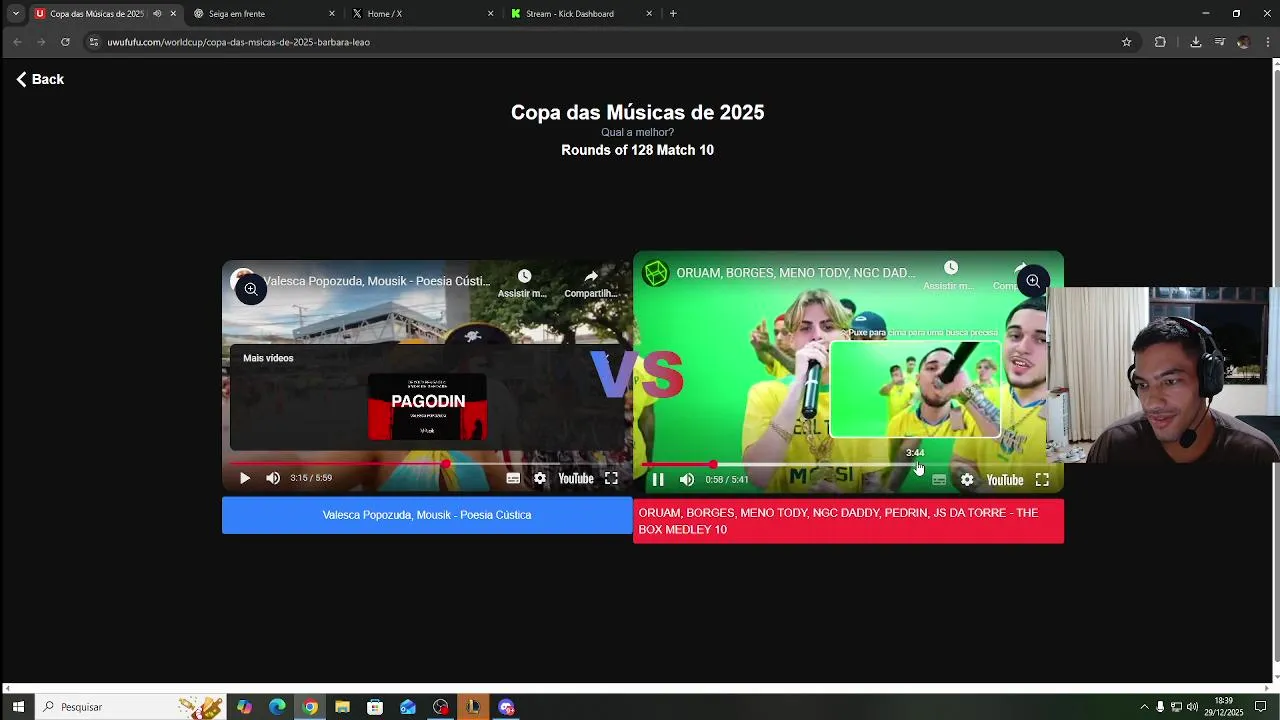
Task: Open the Windows Start menu
Action: (18, 707)
